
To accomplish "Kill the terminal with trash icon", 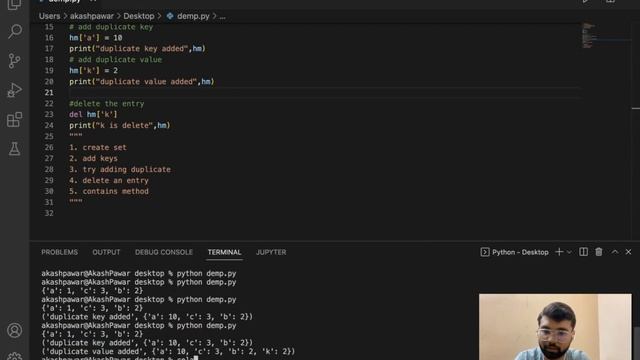I will coord(599,252).
